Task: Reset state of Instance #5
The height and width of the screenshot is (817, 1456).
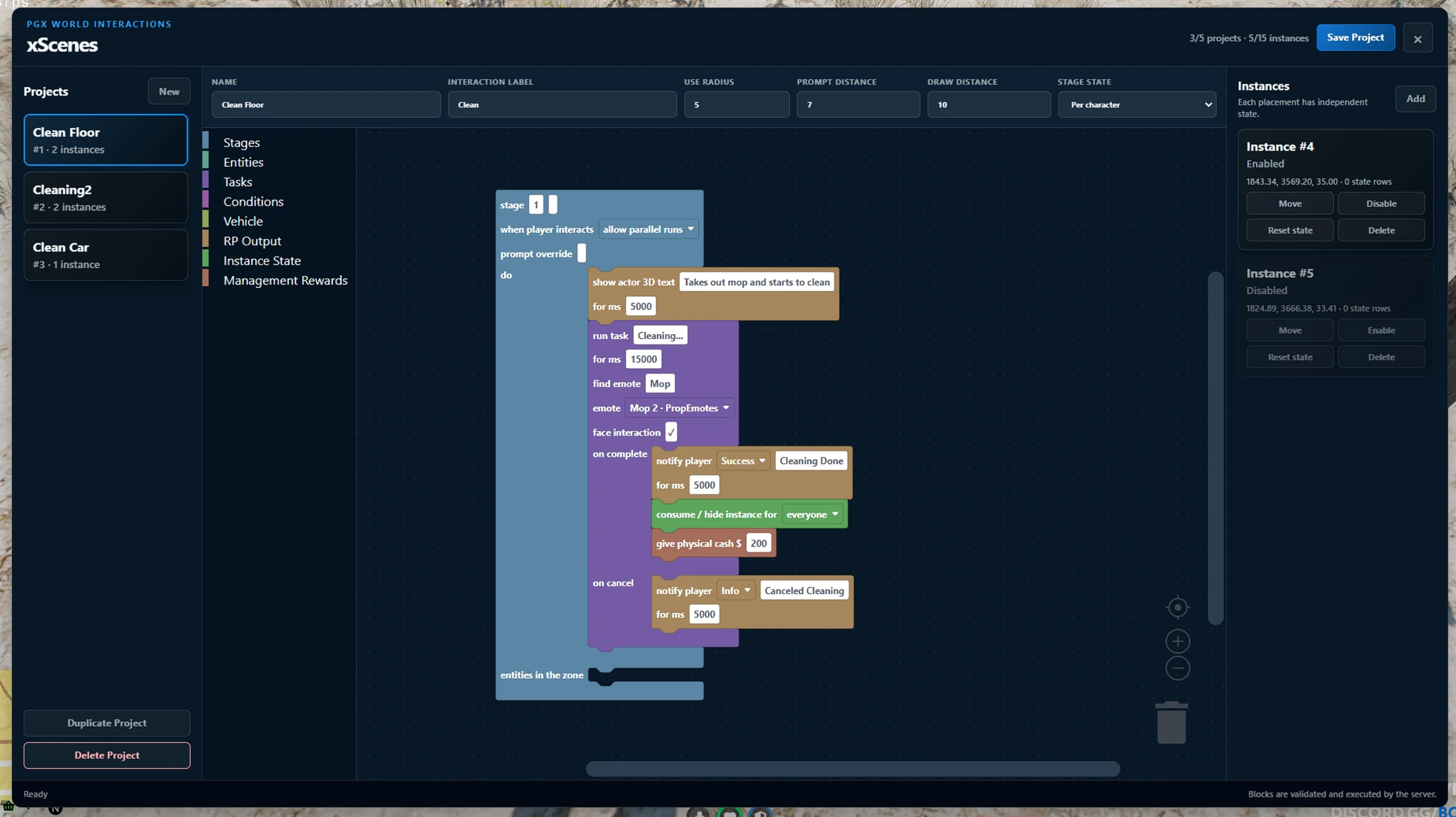Action: 1290,357
